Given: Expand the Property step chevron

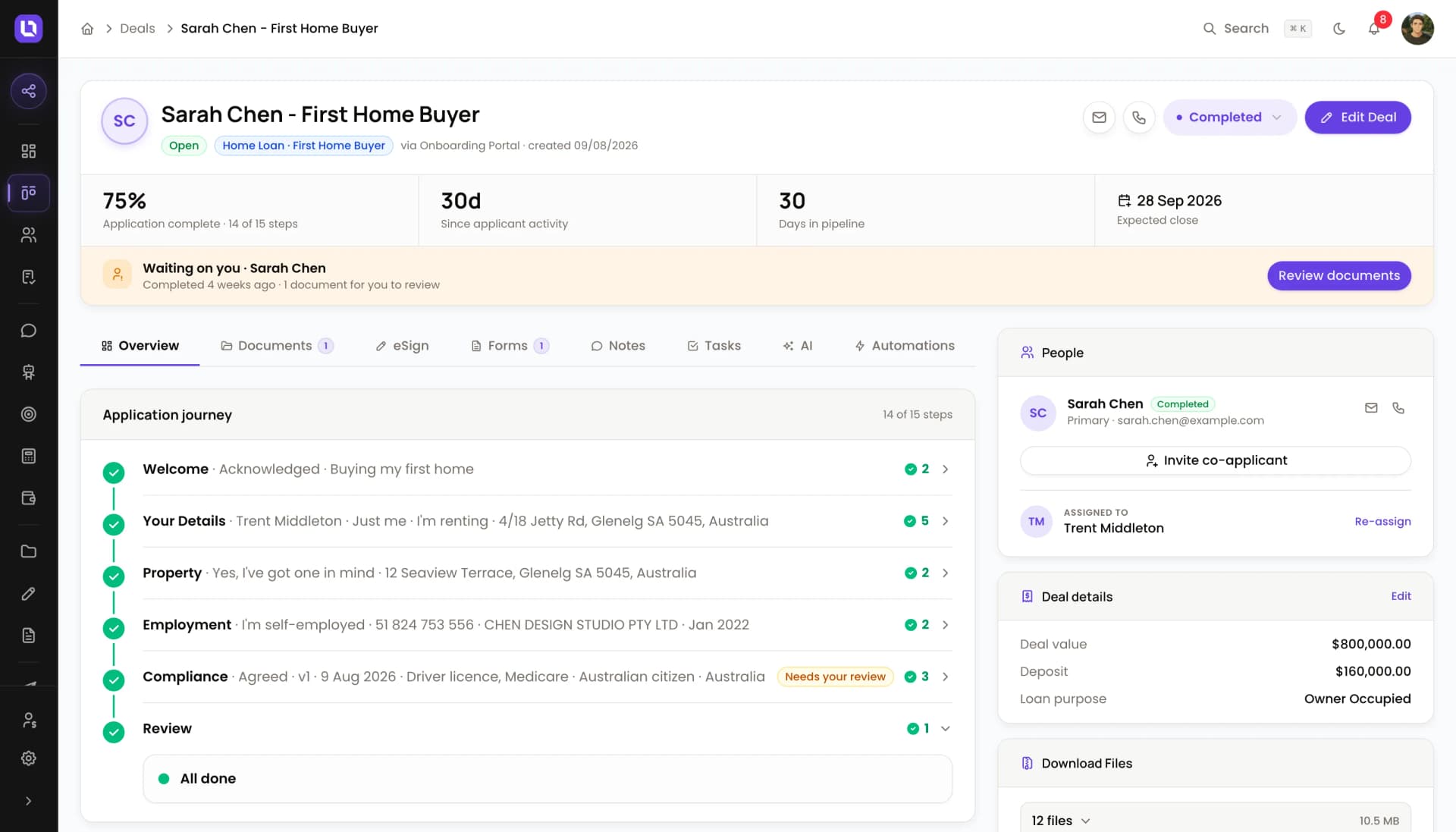Looking at the screenshot, I should pos(945,573).
